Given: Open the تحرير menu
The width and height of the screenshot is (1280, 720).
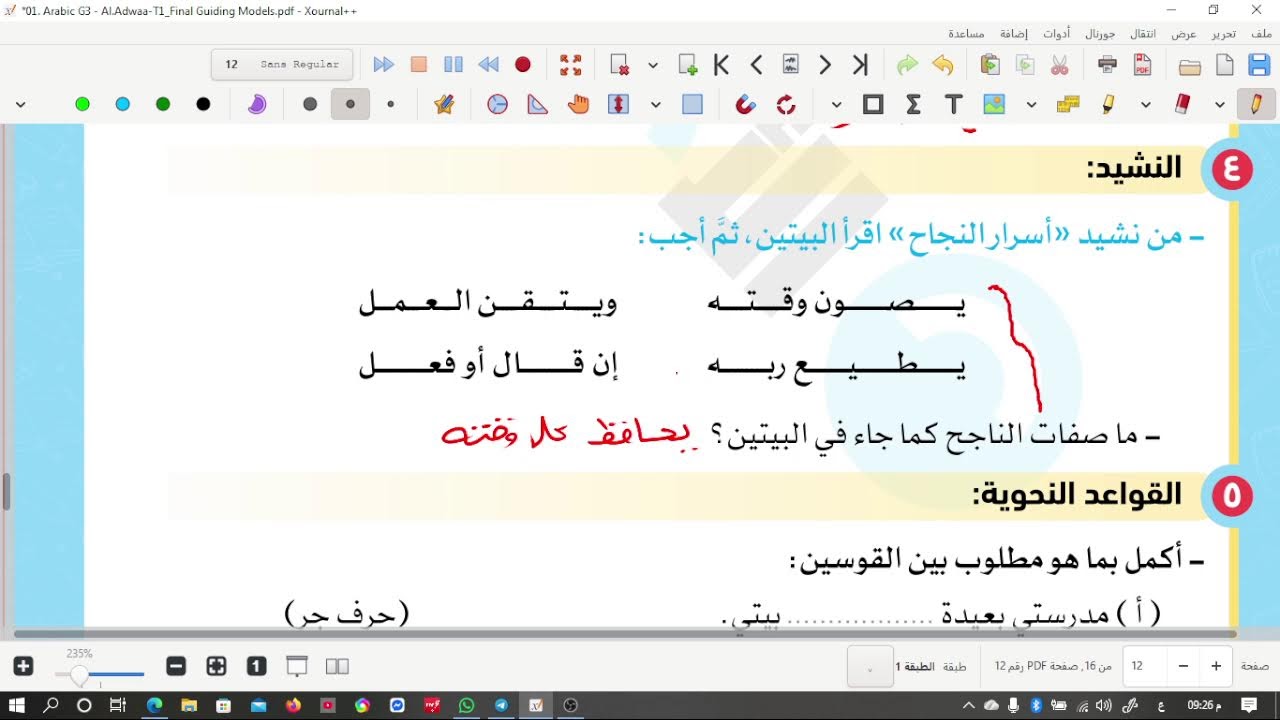Looking at the screenshot, I should [x=1224, y=33].
